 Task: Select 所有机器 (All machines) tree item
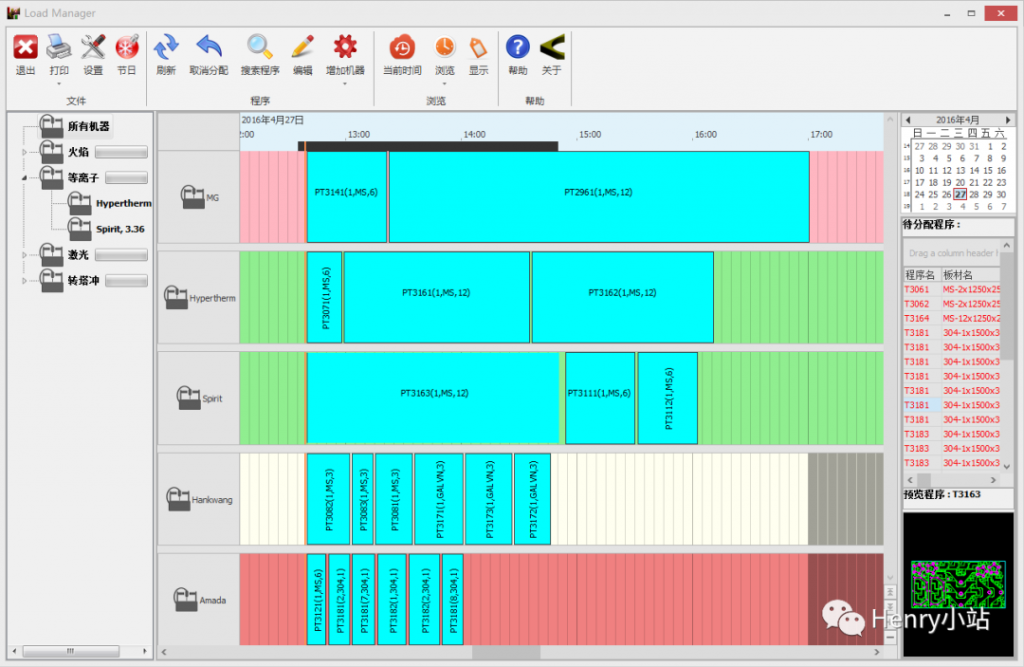[88, 127]
